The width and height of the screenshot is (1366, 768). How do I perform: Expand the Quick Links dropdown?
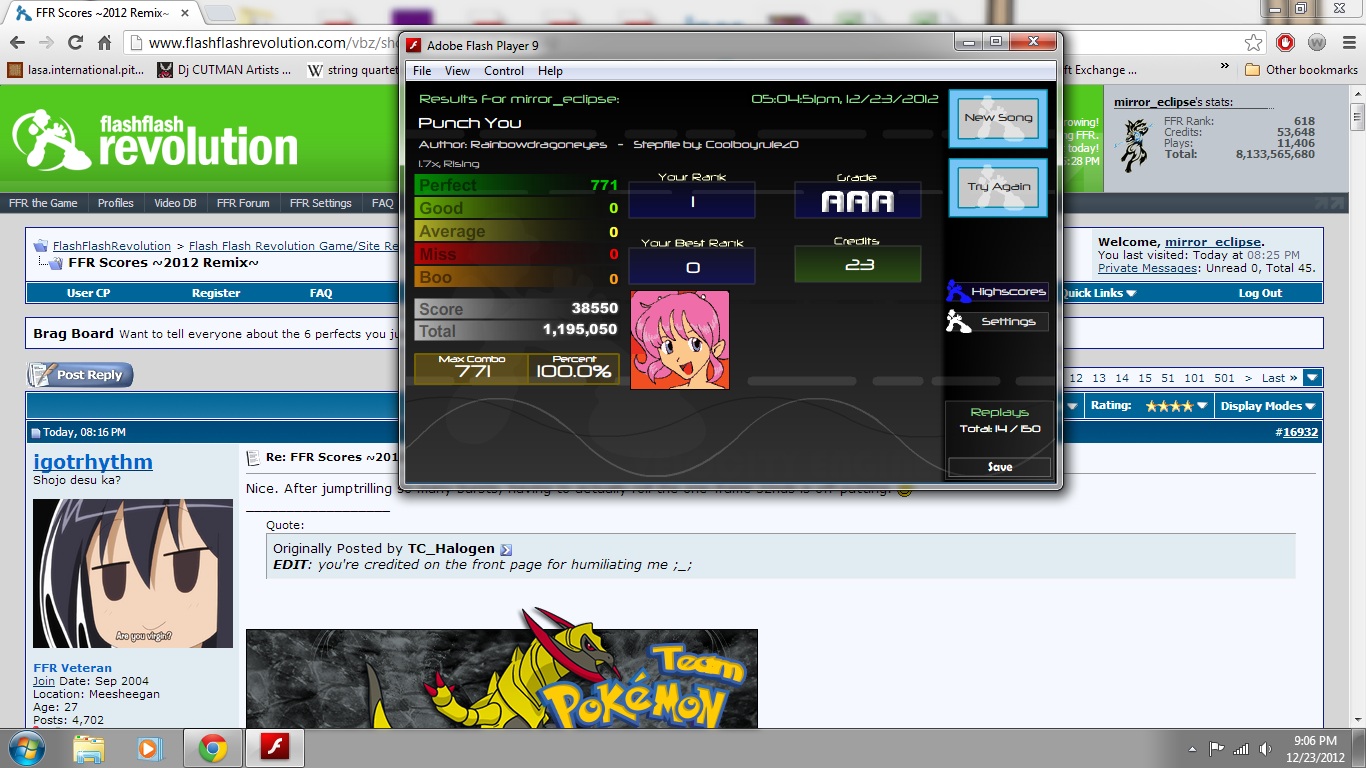pyautogui.click(x=1099, y=293)
